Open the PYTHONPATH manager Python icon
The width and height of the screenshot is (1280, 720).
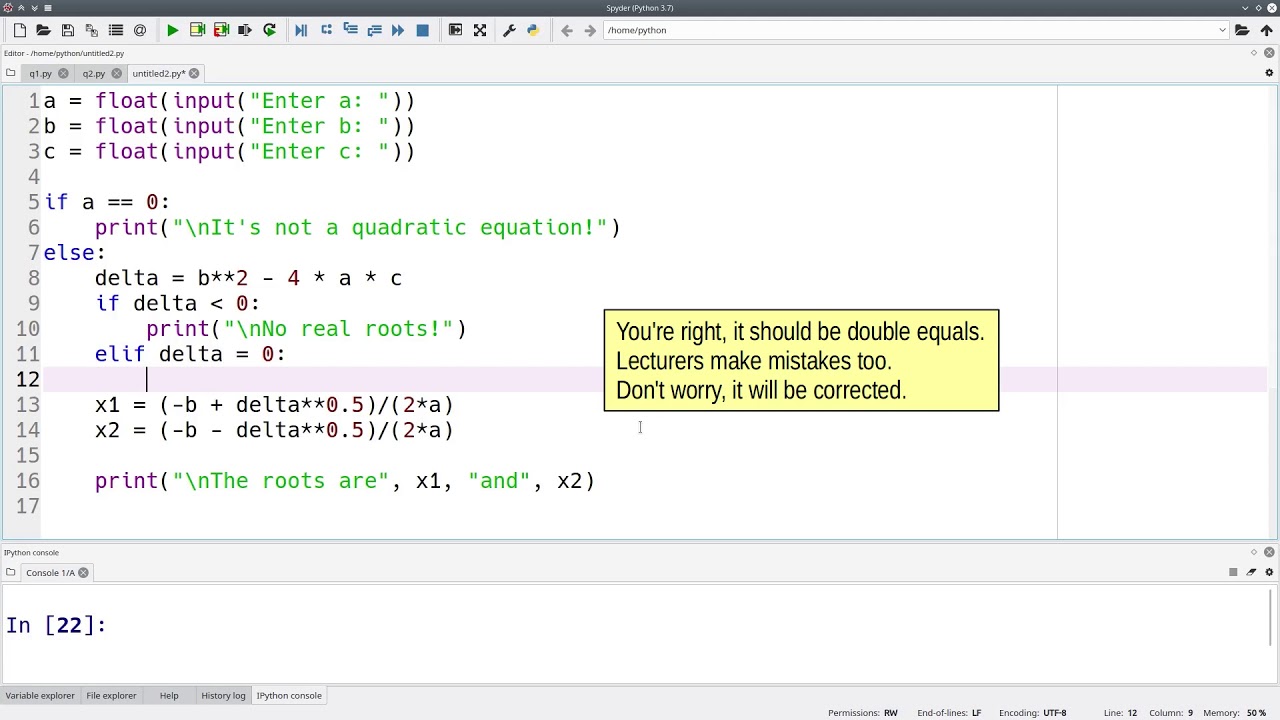[533, 30]
